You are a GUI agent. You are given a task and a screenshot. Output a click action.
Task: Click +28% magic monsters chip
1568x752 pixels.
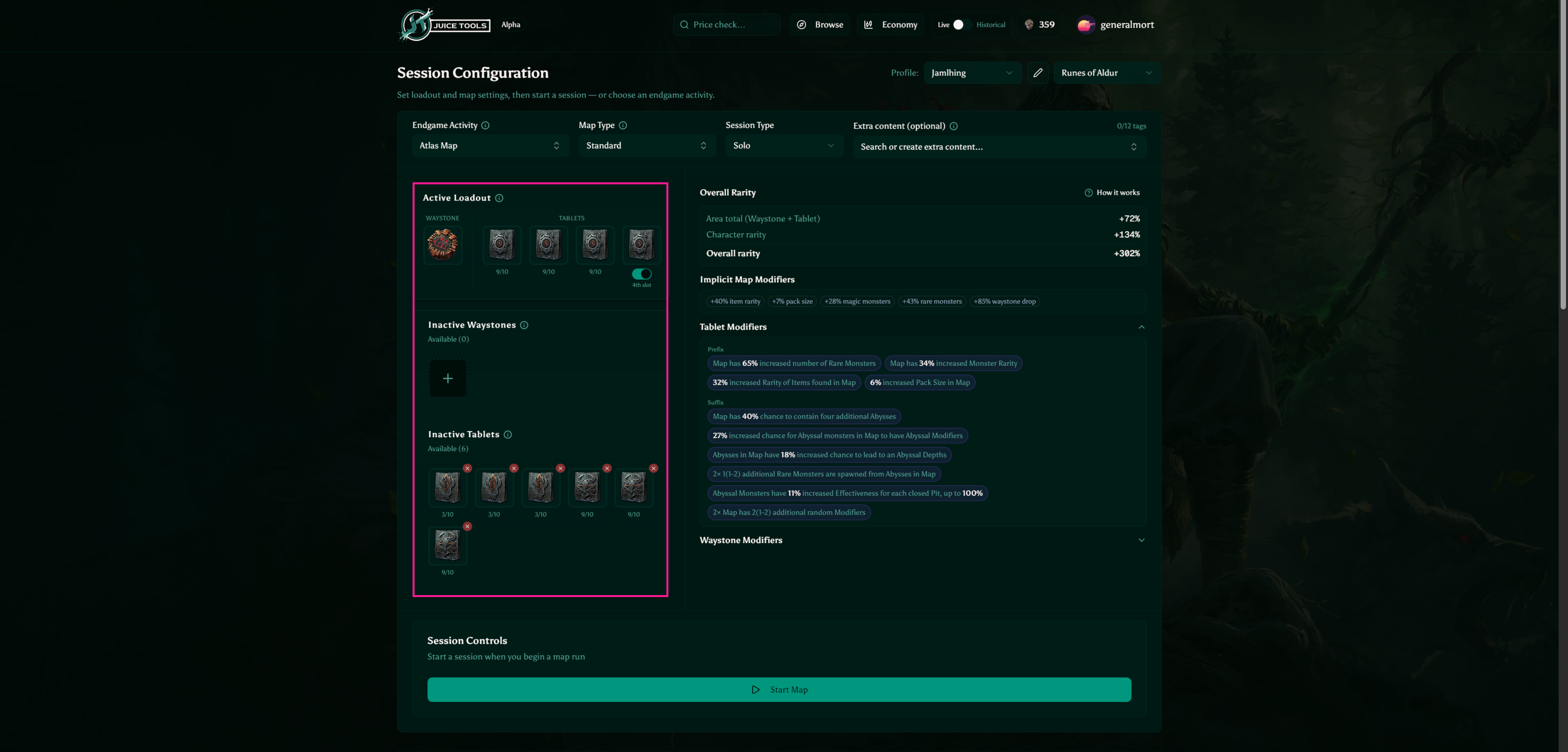tap(857, 301)
